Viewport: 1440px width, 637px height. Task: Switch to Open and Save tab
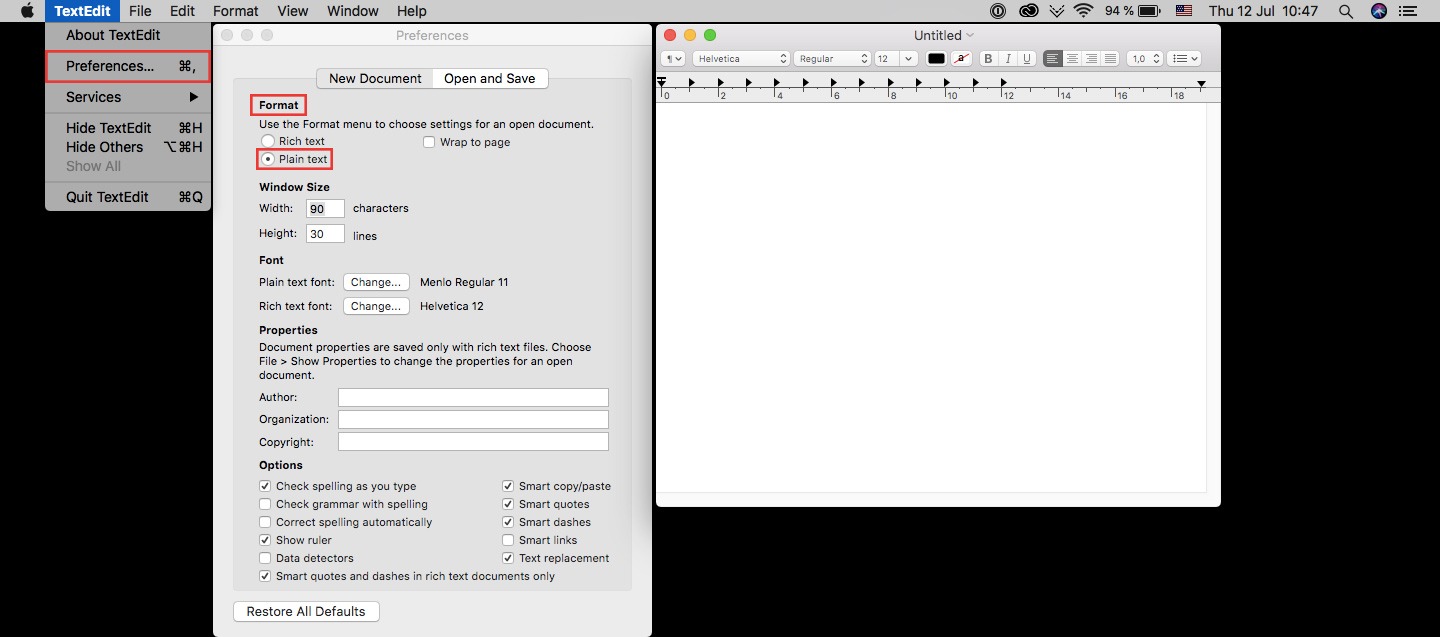[490, 78]
